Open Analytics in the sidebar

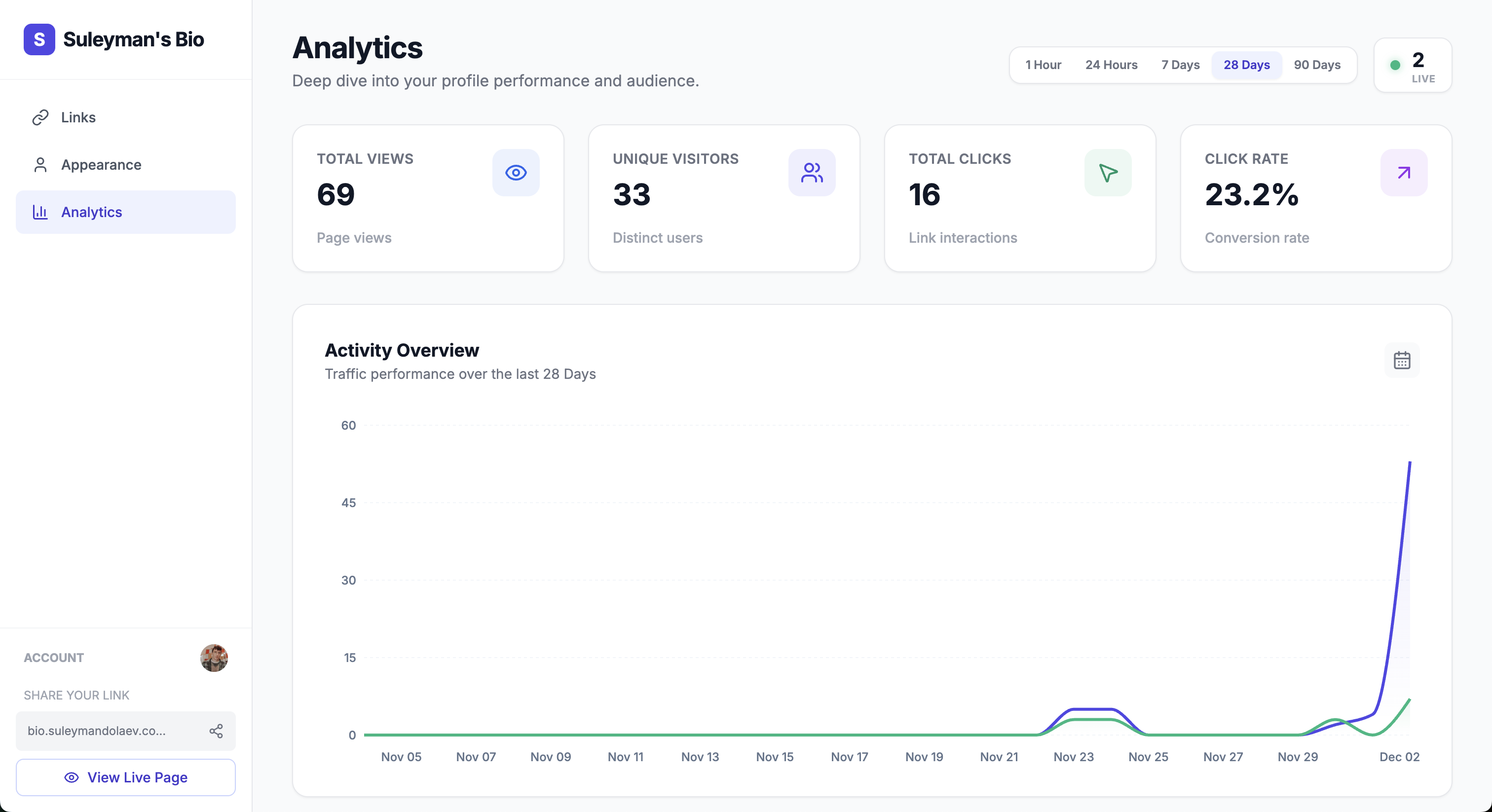pyautogui.click(x=91, y=213)
